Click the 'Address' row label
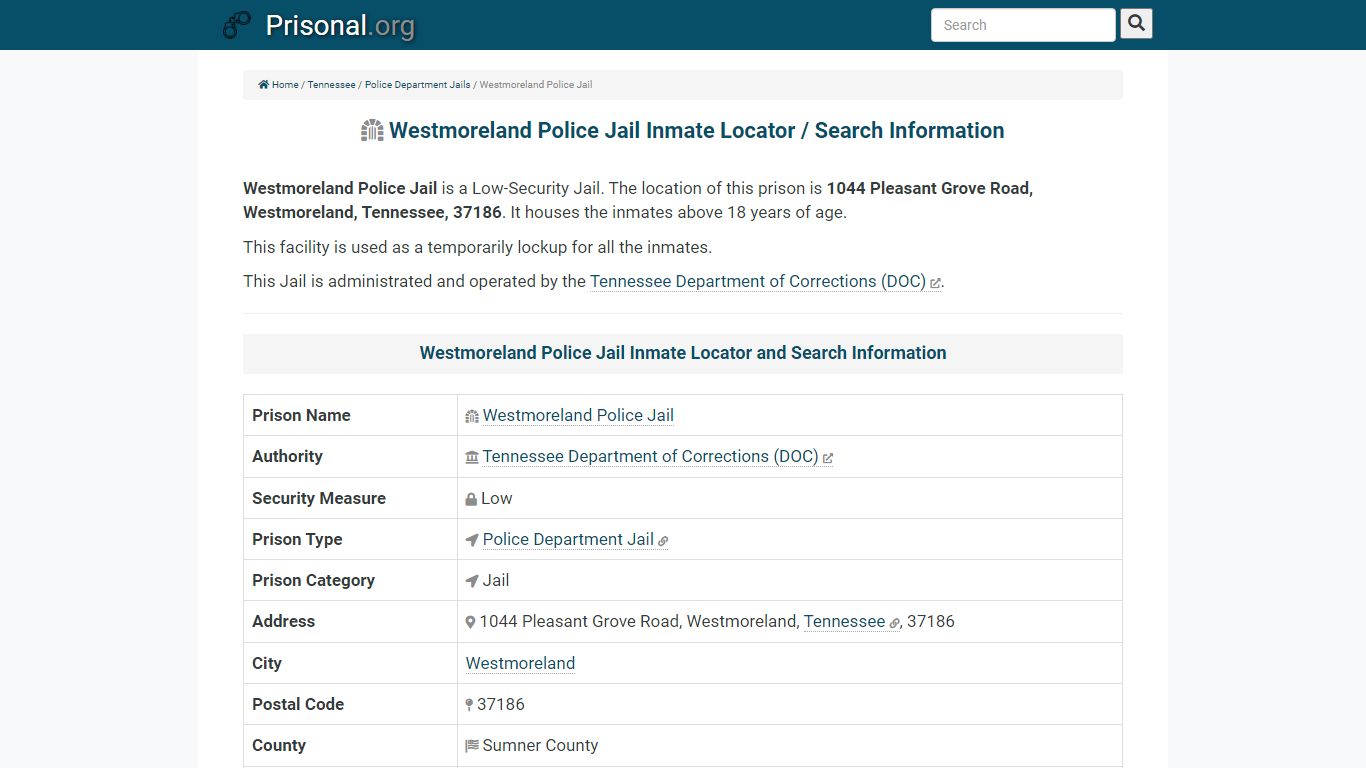 (x=283, y=621)
